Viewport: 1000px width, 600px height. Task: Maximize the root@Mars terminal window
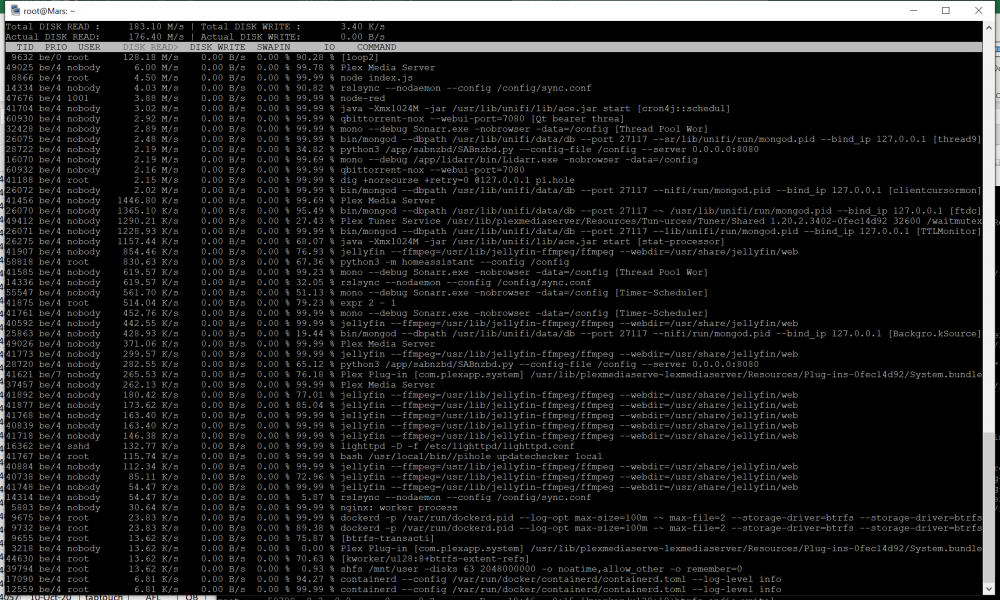pos(946,10)
